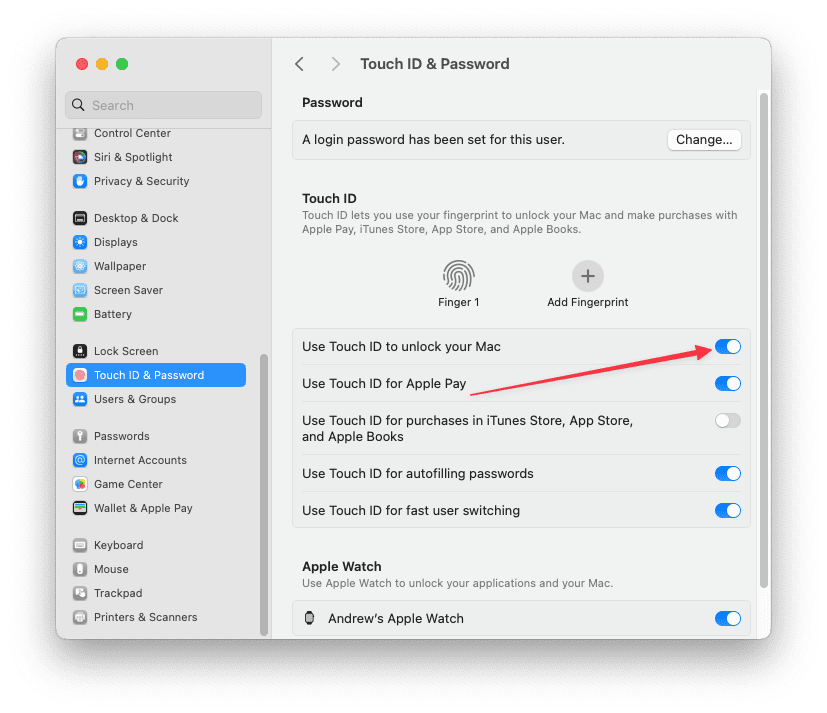827x713 pixels.
Task: Click the Wallpaper icon in sidebar
Action: pyautogui.click(x=80, y=266)
